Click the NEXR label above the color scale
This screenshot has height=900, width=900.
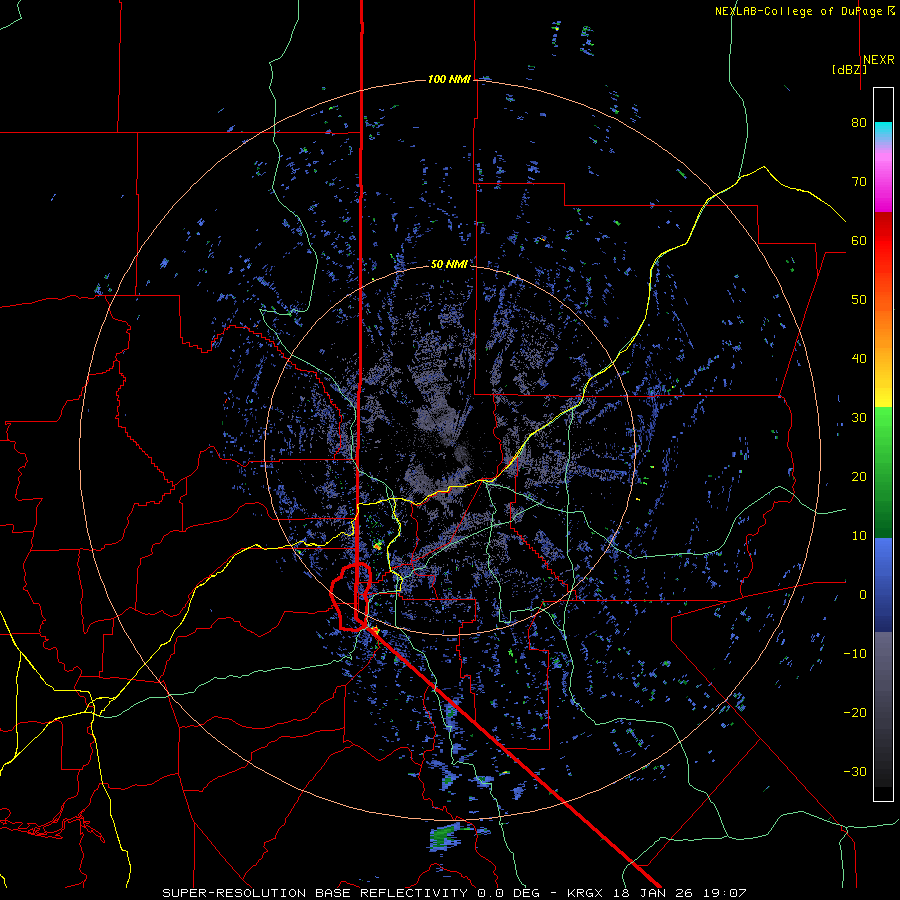click(x=879, y=60)
